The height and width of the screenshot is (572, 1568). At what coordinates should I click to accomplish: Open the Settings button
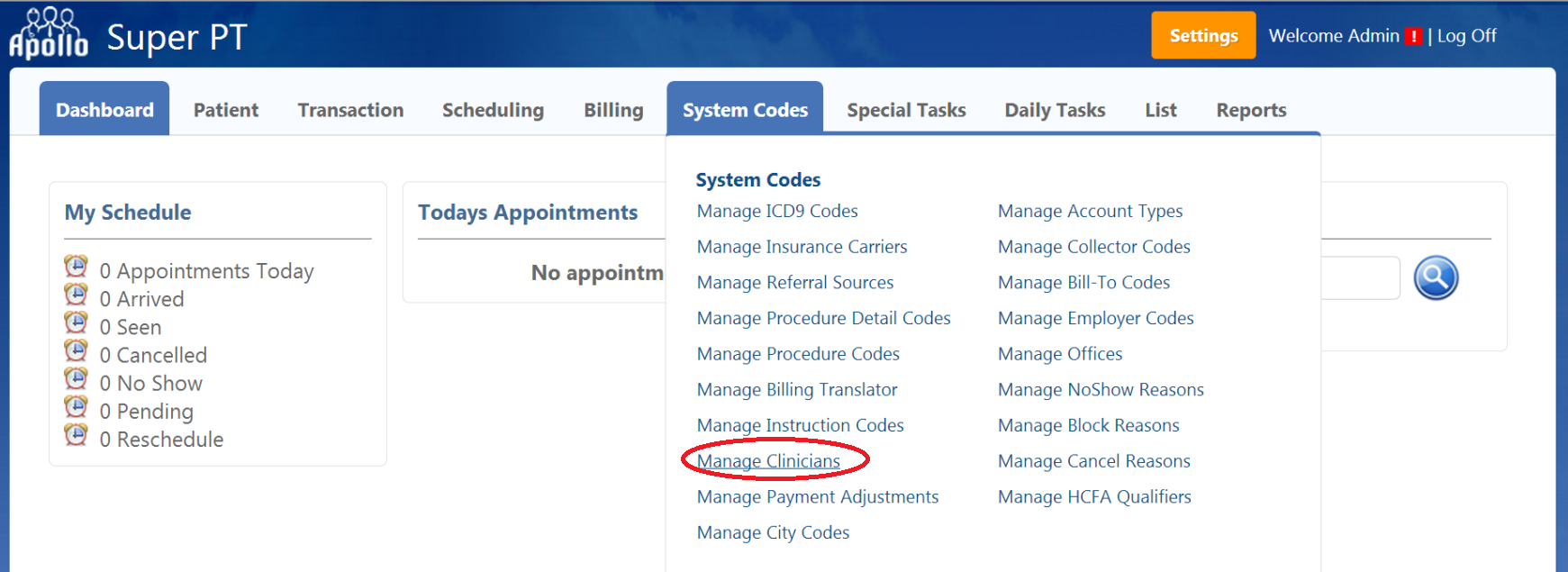point(1202,36)
